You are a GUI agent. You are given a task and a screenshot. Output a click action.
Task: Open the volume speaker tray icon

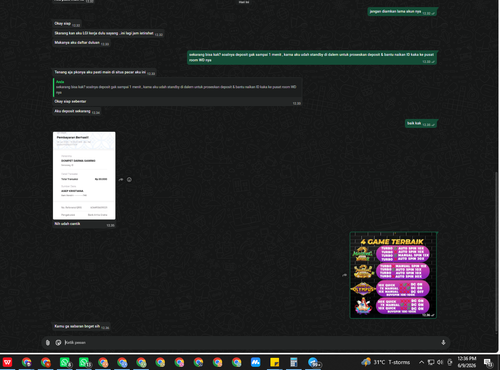[x=440, y=362]
